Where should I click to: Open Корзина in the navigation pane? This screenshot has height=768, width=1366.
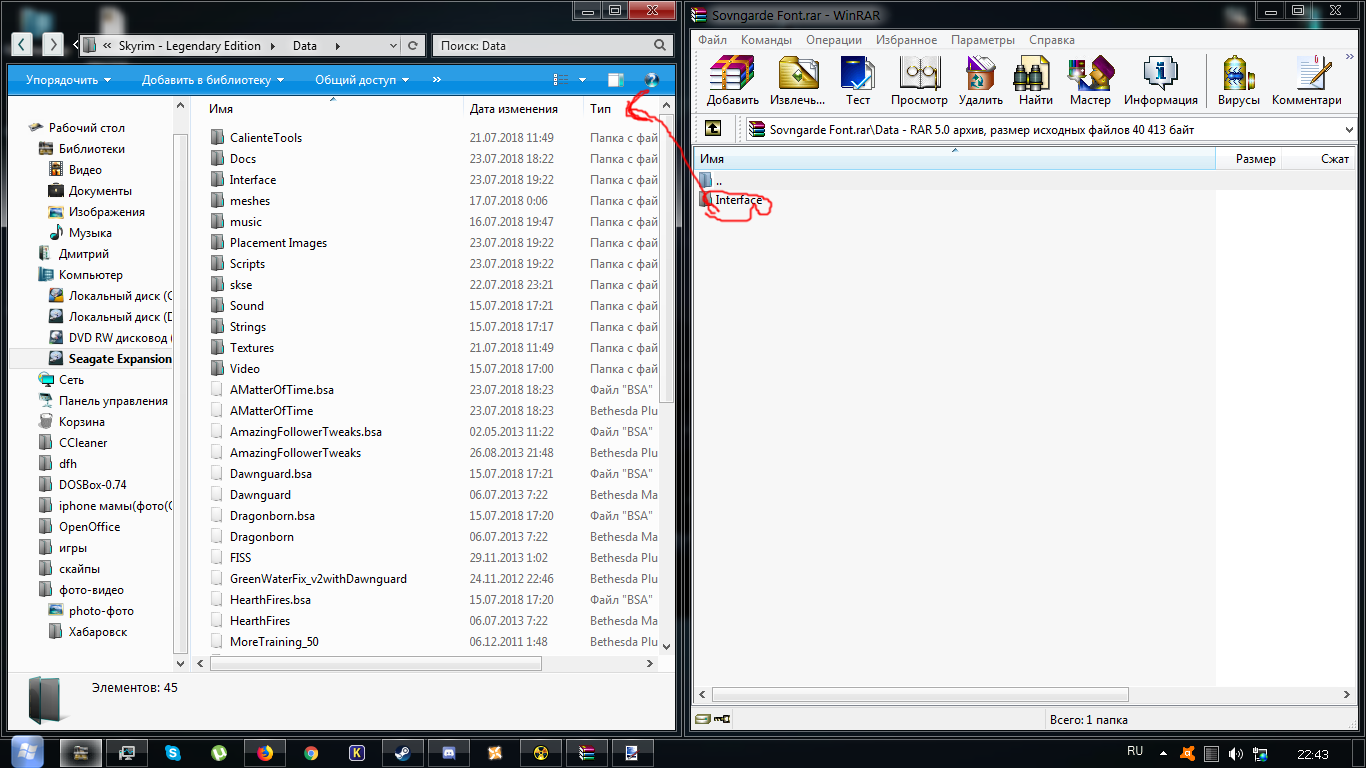[72, 422]
